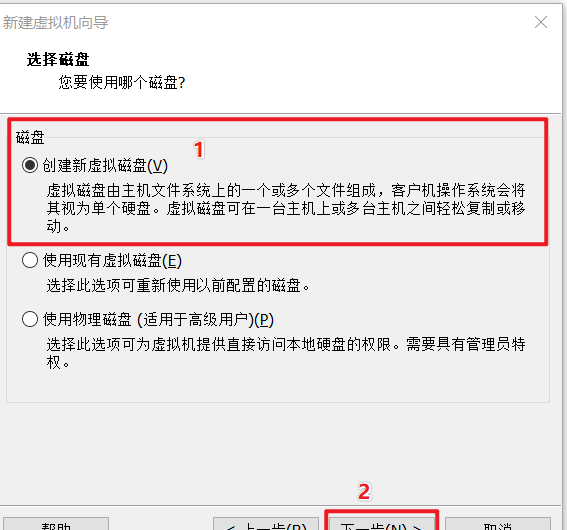The width and height of the screenshot is (567, 530).
Task: Cancel the wizard via 取消 button
Action: [498, 524]
